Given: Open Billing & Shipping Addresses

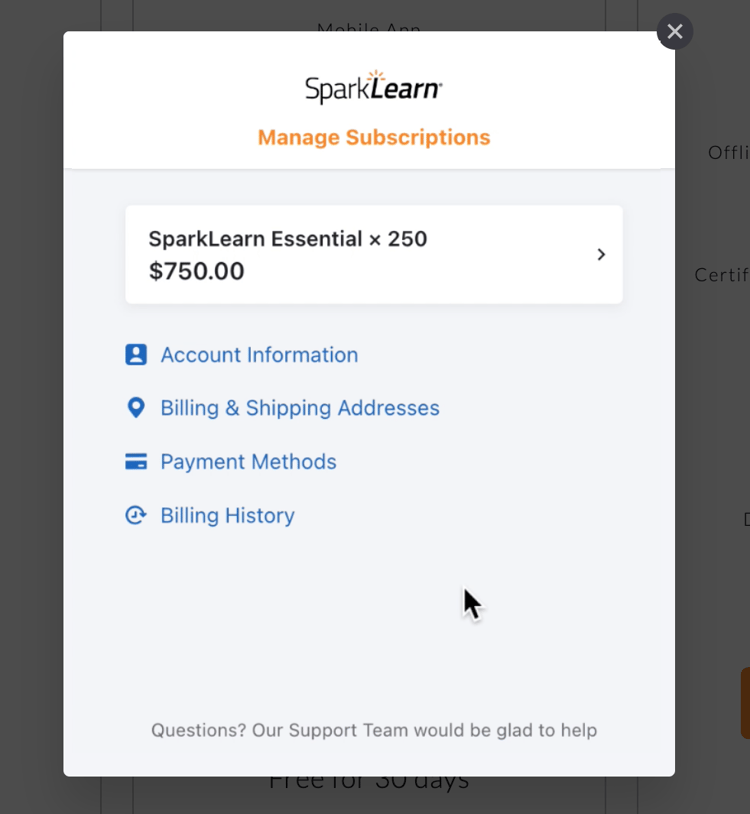Looking at the screenshot, I should click(x=299, y=407).
